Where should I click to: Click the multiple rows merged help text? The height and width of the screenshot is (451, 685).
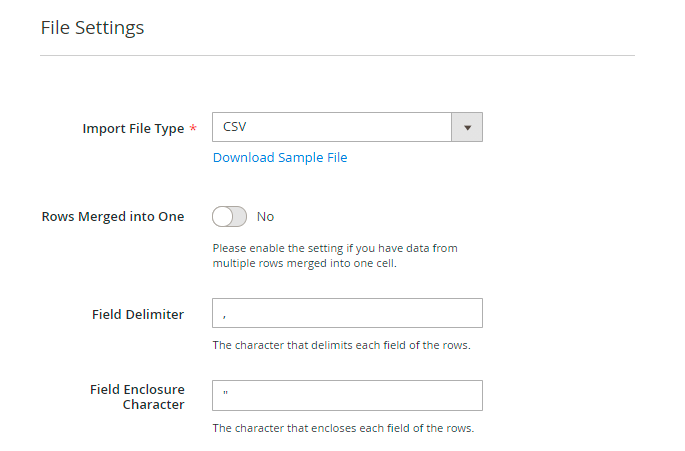click(335, 255)
